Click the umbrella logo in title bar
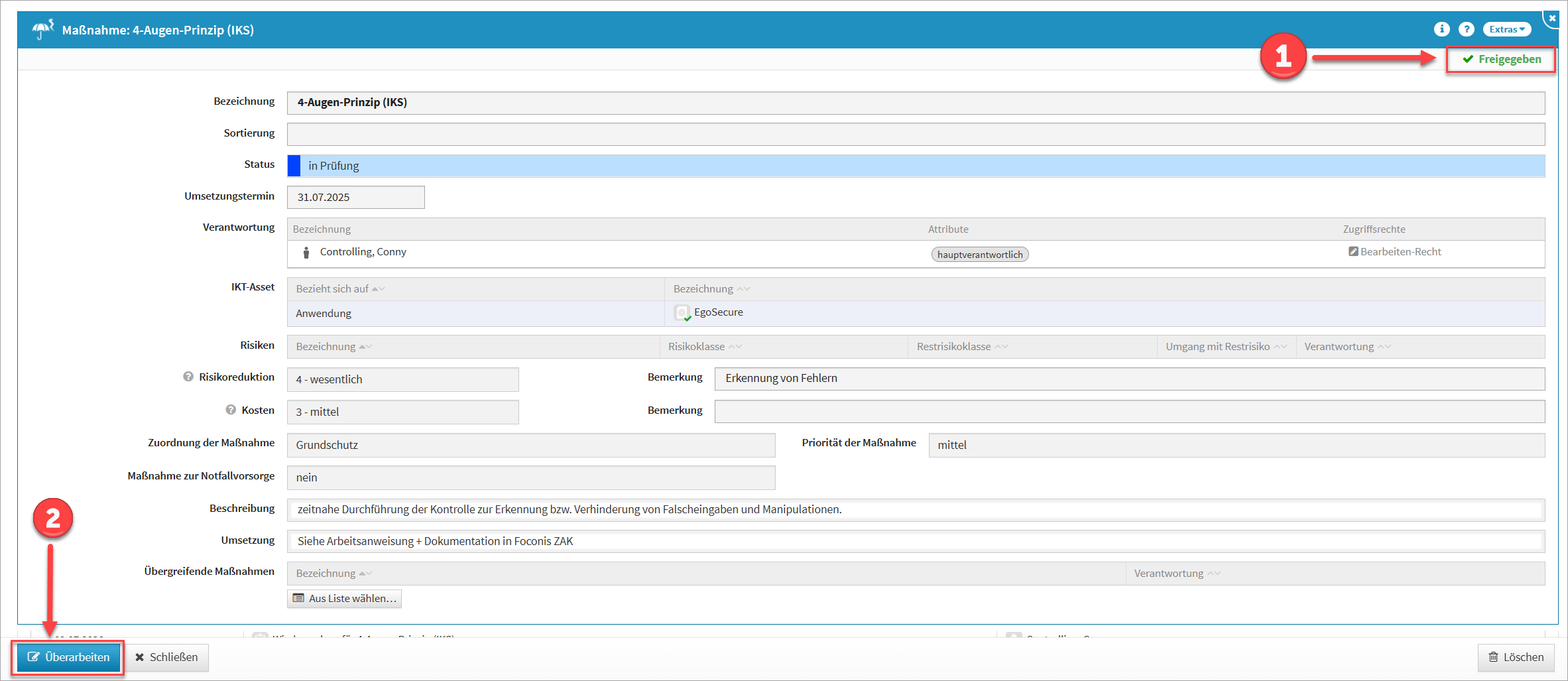Screen dimensions: 1568x681 42,29
